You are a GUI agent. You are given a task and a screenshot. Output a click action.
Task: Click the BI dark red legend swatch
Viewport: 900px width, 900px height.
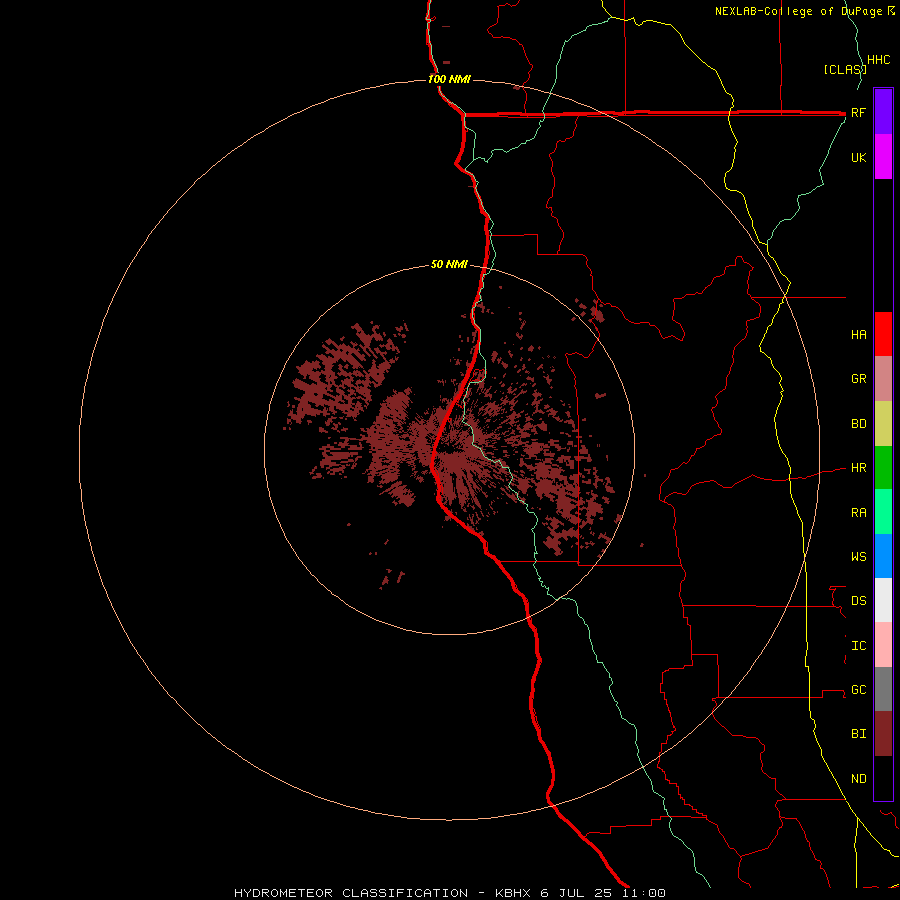click(883, 734)
